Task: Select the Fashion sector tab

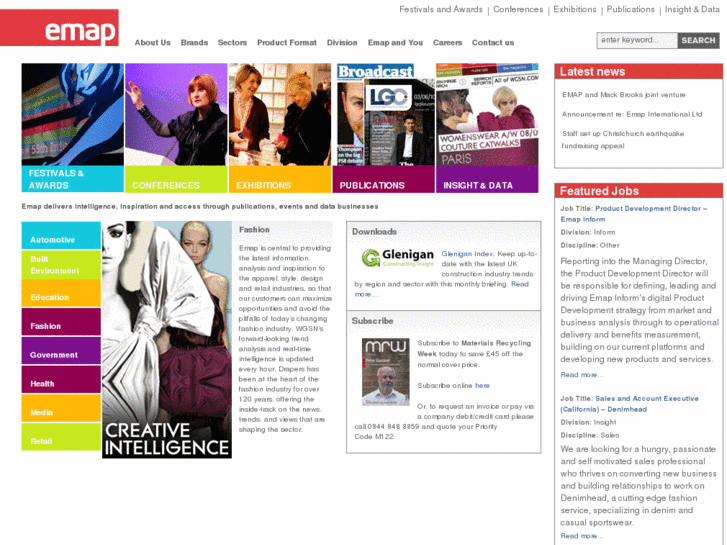Action: (x=61, y=322)
